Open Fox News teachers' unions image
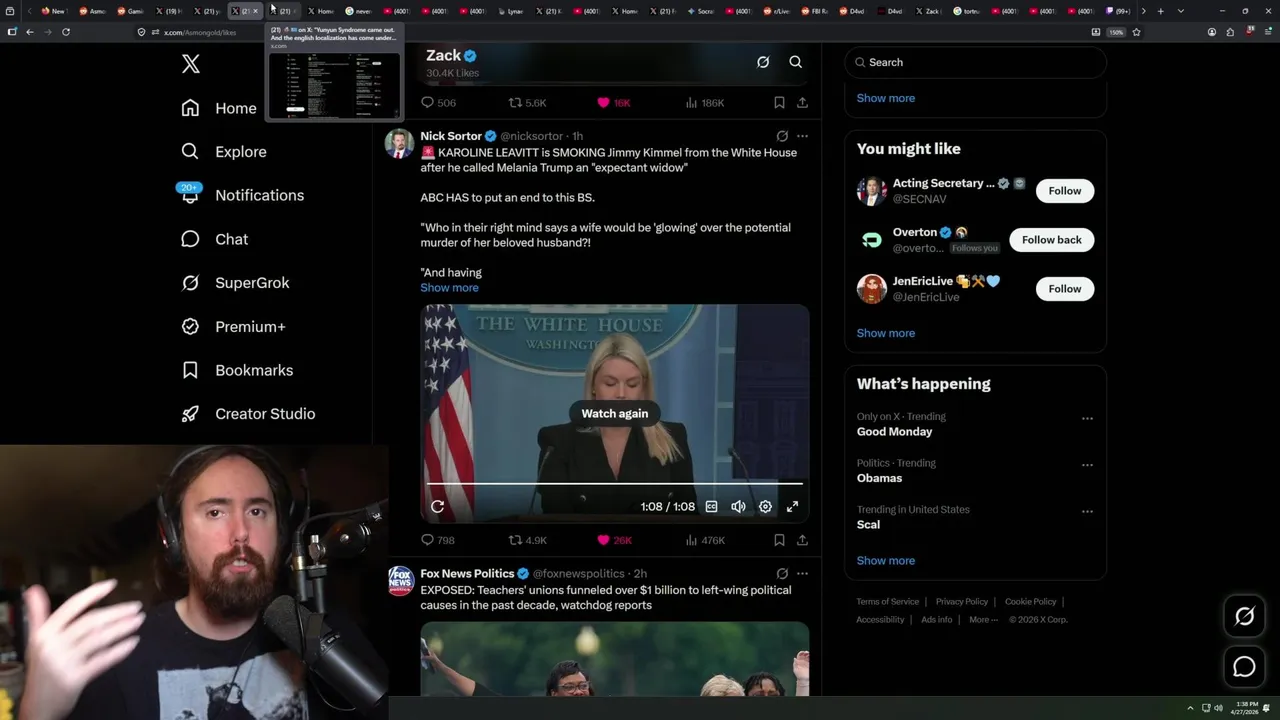Viewport: 1280px width, 720px height. tap(615, 659)
